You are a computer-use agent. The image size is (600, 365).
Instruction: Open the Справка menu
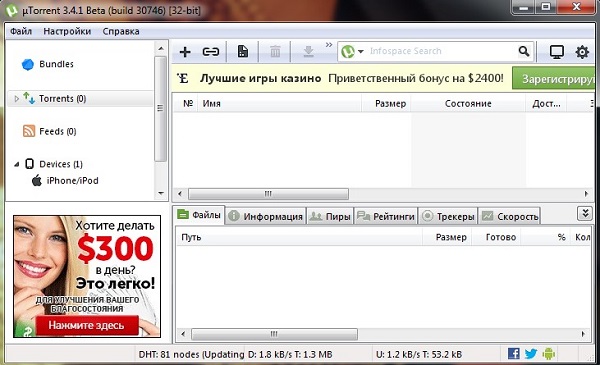point(121,31)
